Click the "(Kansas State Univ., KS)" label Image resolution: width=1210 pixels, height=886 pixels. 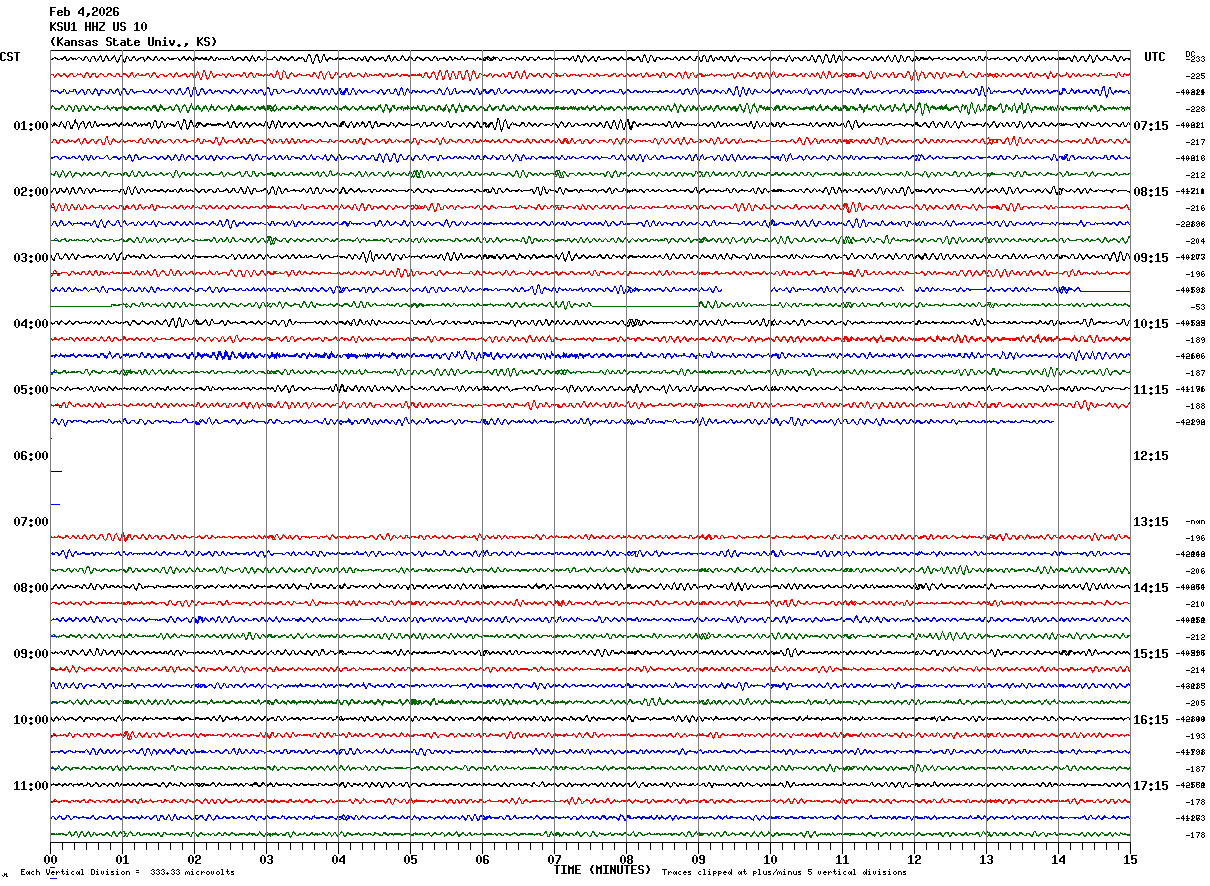(133, 42)
